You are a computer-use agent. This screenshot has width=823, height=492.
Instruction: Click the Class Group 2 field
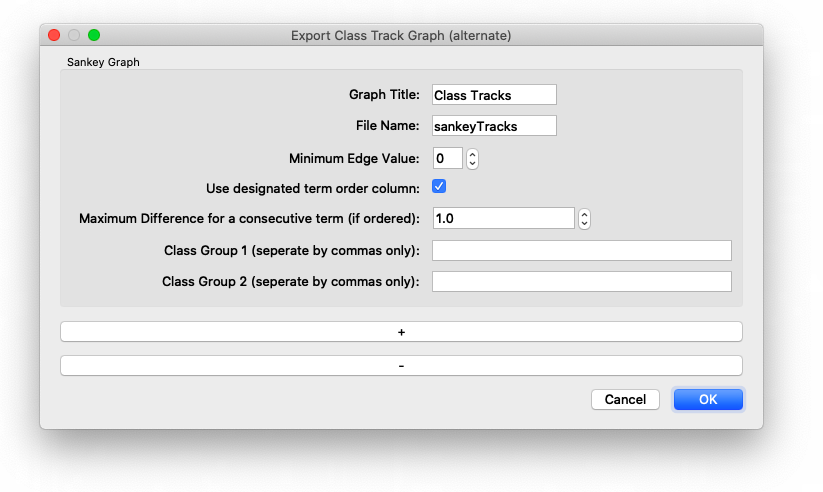click(581, 282)
